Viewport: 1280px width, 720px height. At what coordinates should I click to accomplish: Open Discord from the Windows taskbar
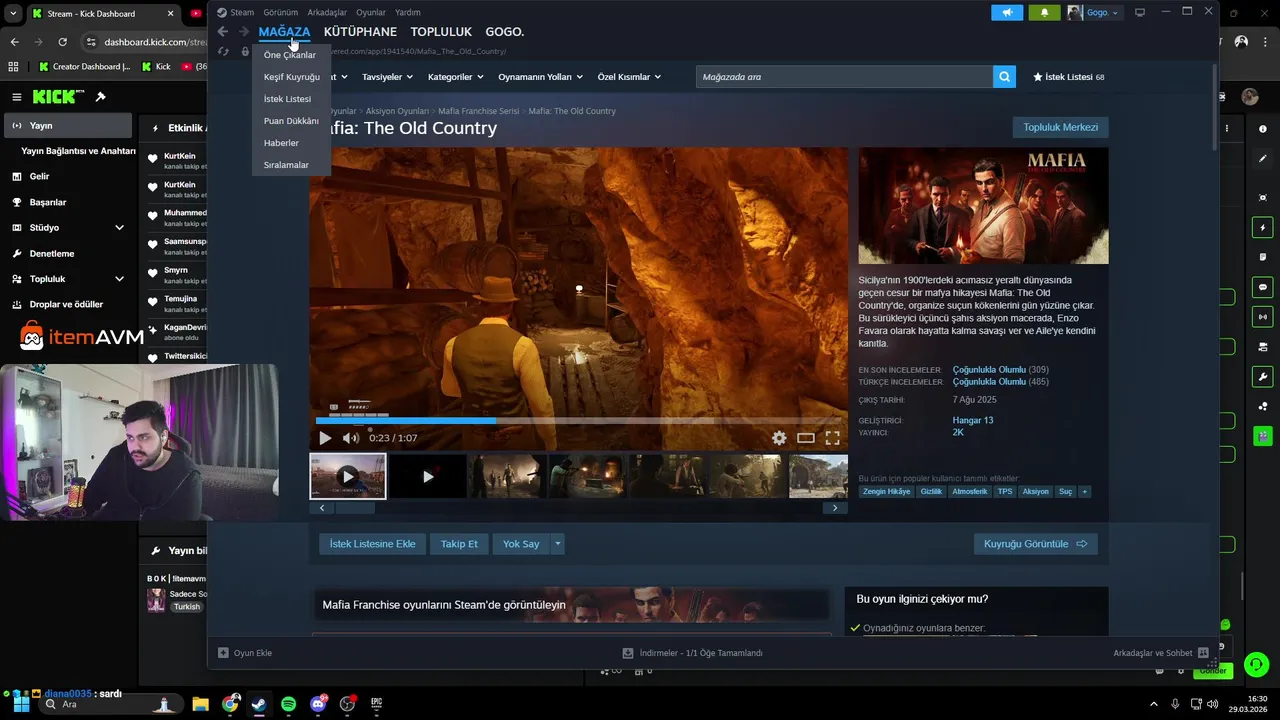click(x=318, y=704)
